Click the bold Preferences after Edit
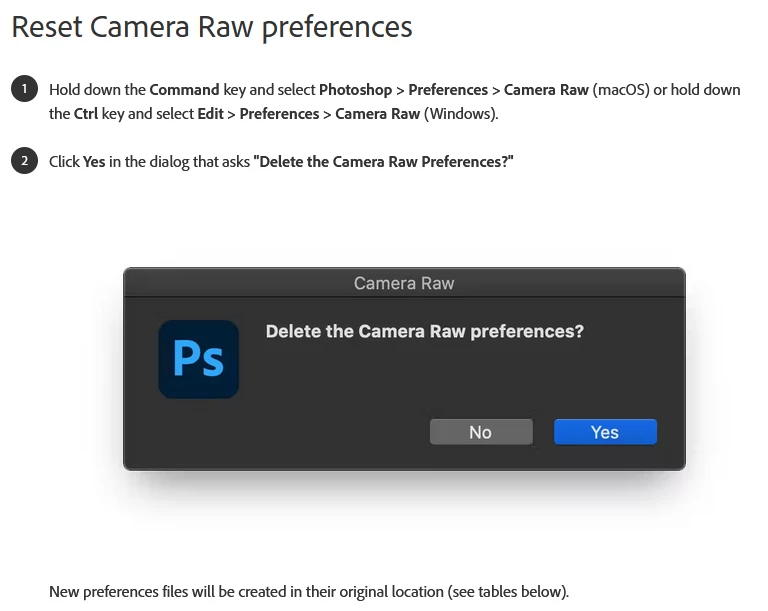 tap(279, 114)
